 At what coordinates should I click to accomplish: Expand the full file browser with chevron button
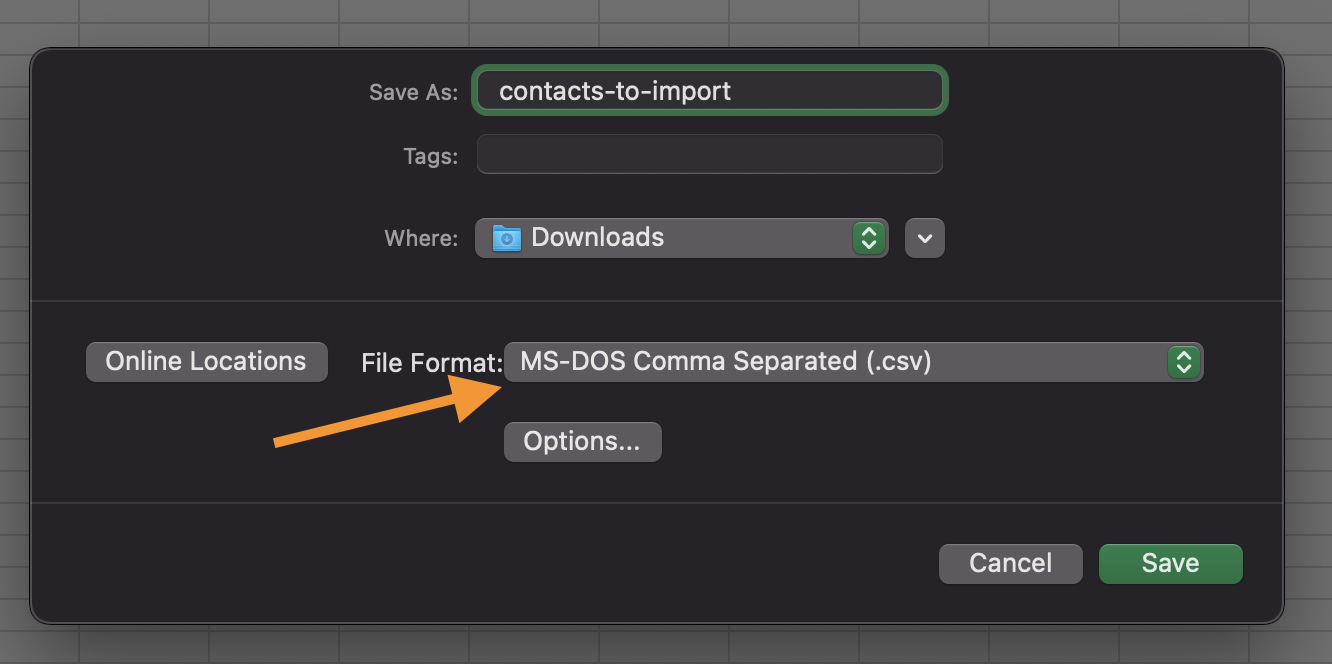[x=925, y=238]
